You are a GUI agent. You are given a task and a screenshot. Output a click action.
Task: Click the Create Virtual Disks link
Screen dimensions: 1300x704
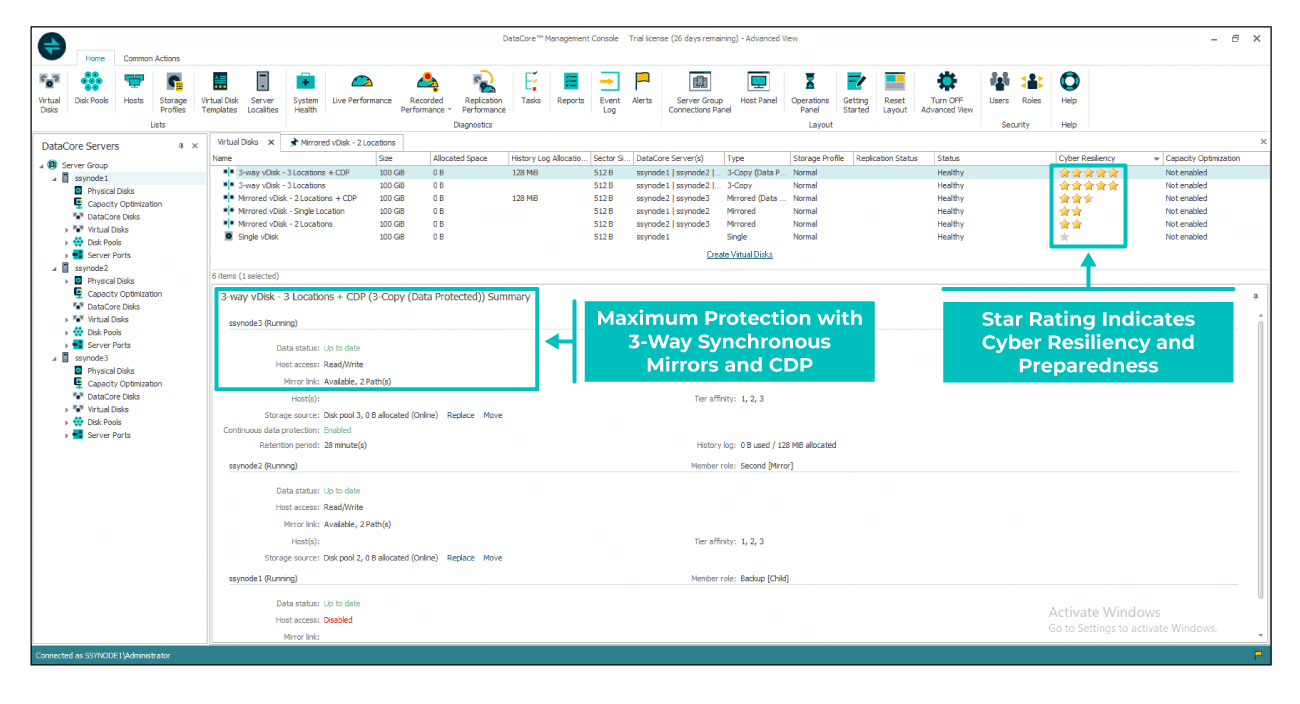(740, 255)
